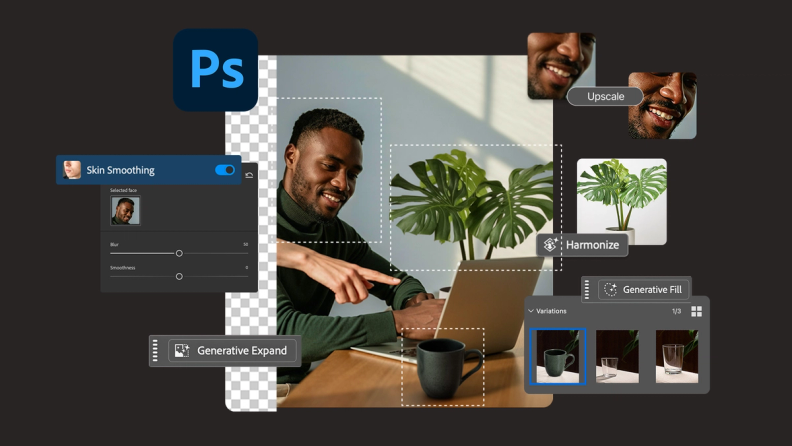Click the upscaled face thumbnail right of Upscale
Screen dimensions: 792x446
click(x=662, y=106)
